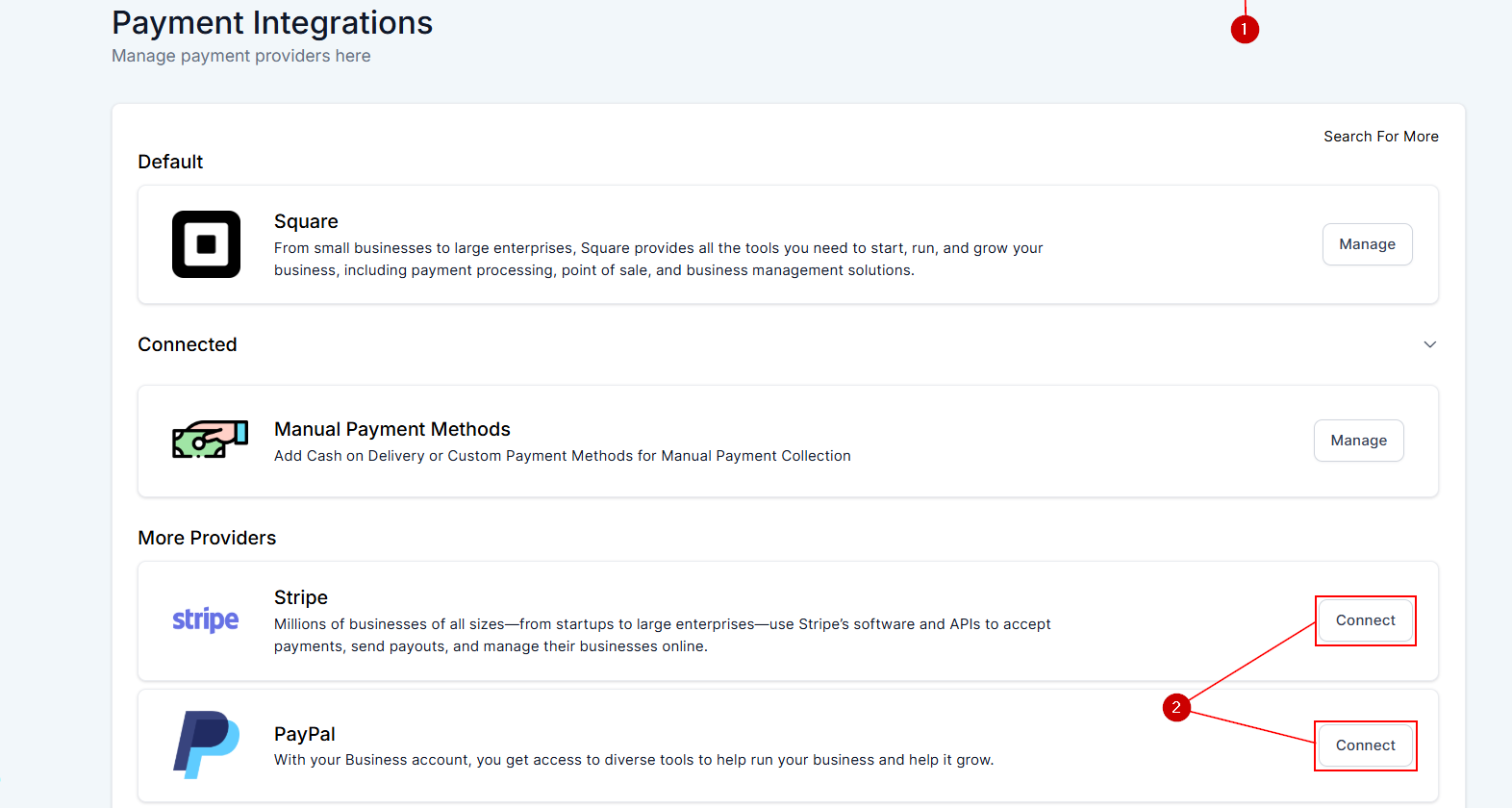Click the More Providers heading

pyautogui.click(x=207, y=538)
